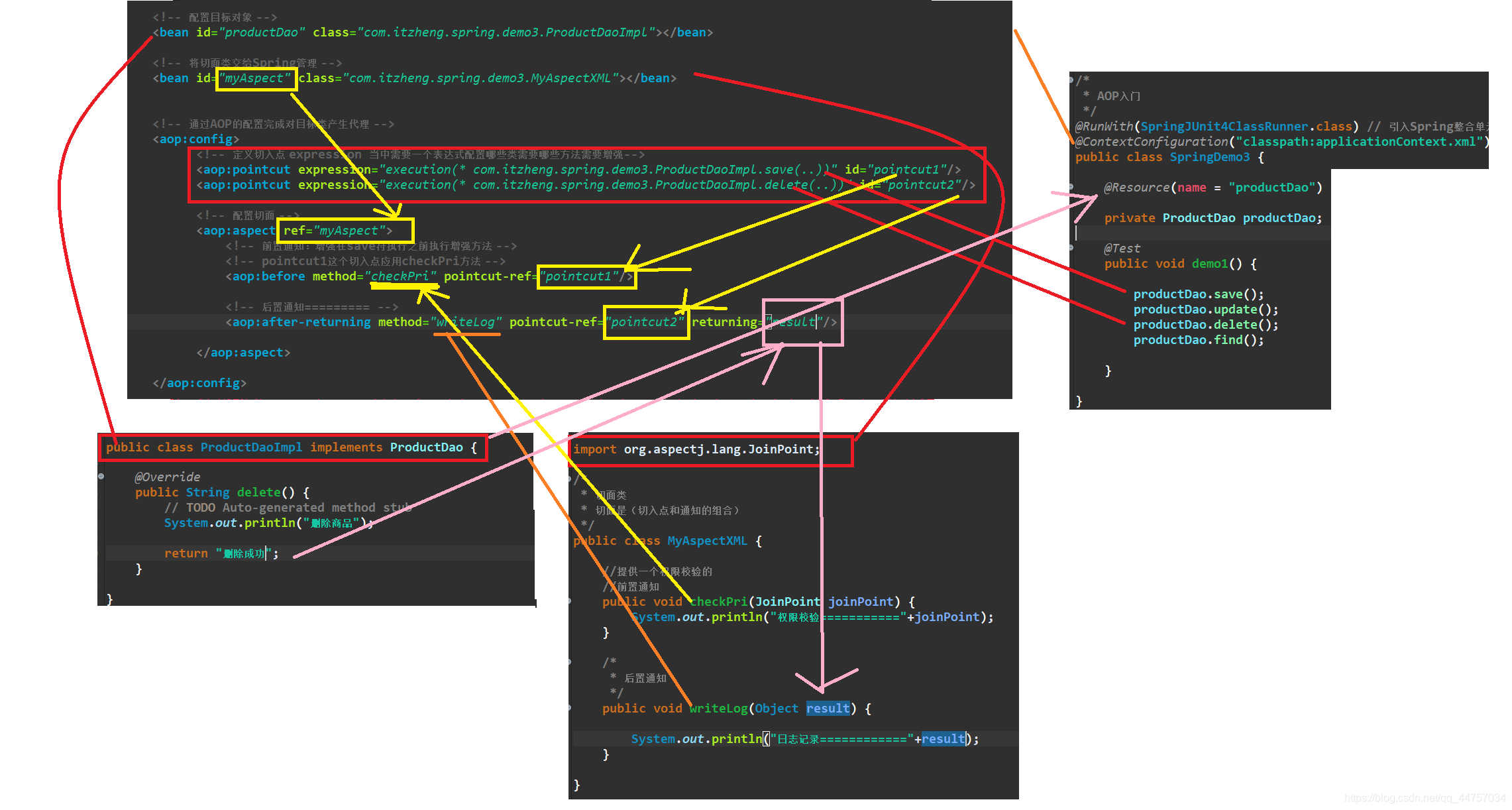The height and width of the screenshot is (810, 1512).
Task: Click ProductDaoImpl in the class declaration
Action: pos(251,447)
